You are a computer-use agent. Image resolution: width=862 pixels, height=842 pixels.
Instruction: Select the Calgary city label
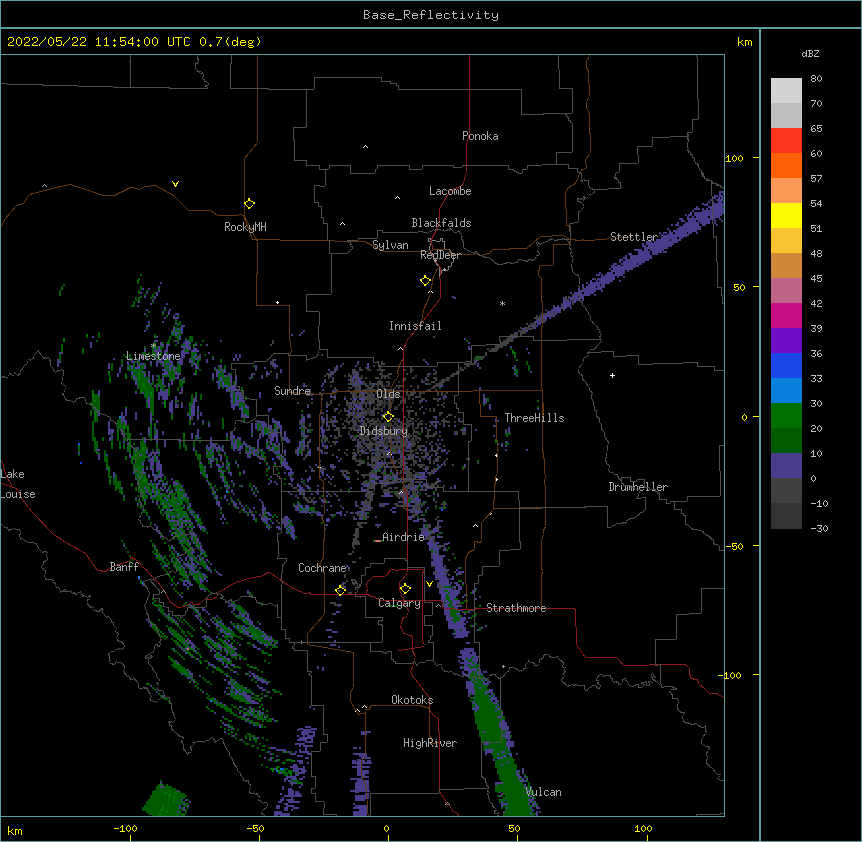click(400, 603)
